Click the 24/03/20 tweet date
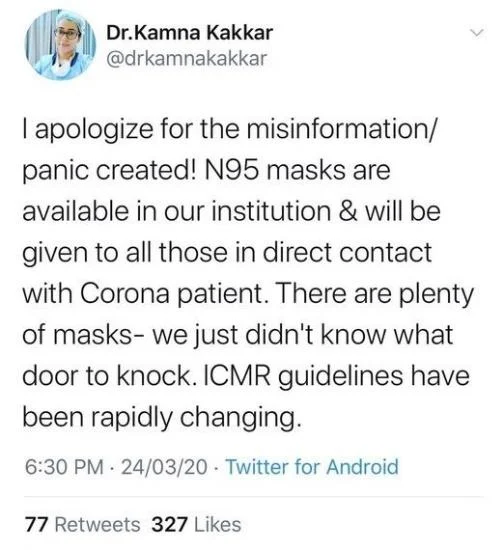Screen dimensions: 504x550 pyautogui.click(x=164, y=467)
